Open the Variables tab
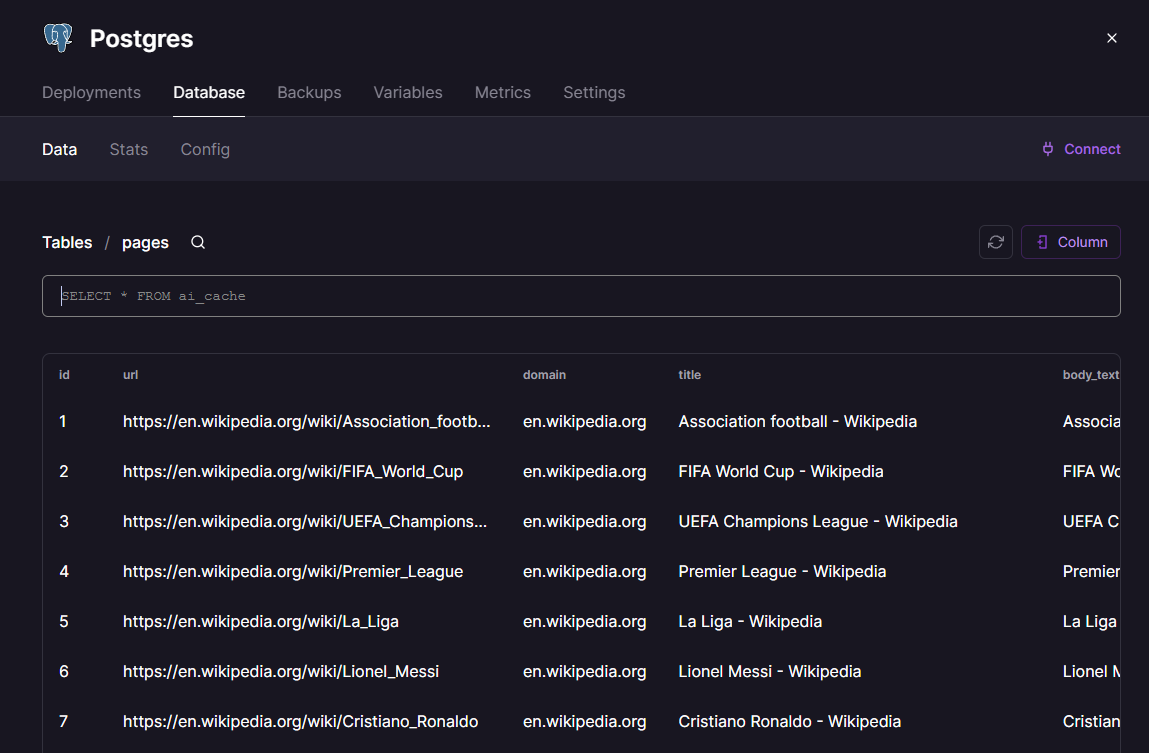This screenshot has width=1149, height=753. pos(407,92)
